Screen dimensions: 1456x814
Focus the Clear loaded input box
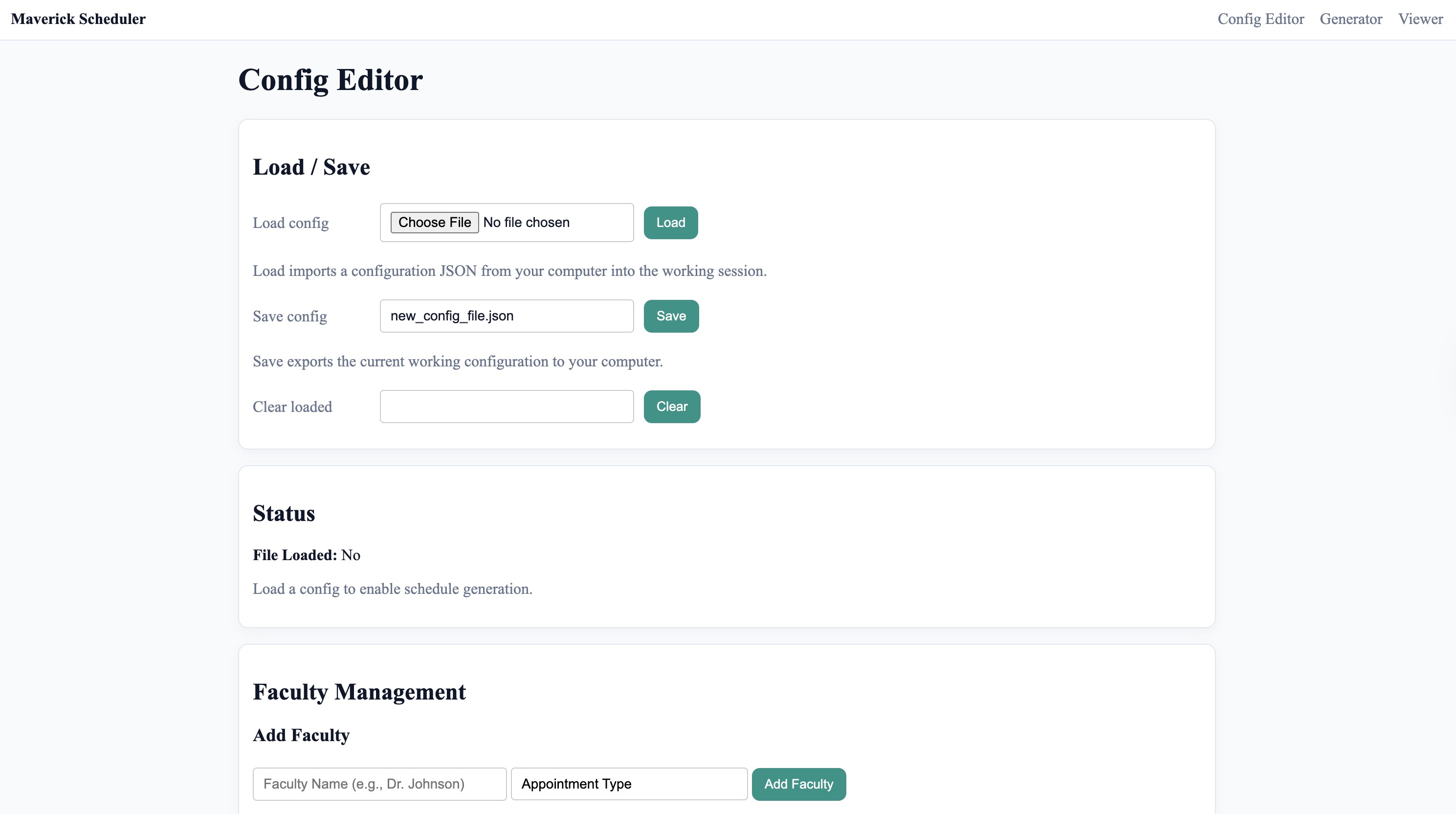pyautogui.click(x=507, y=406)
